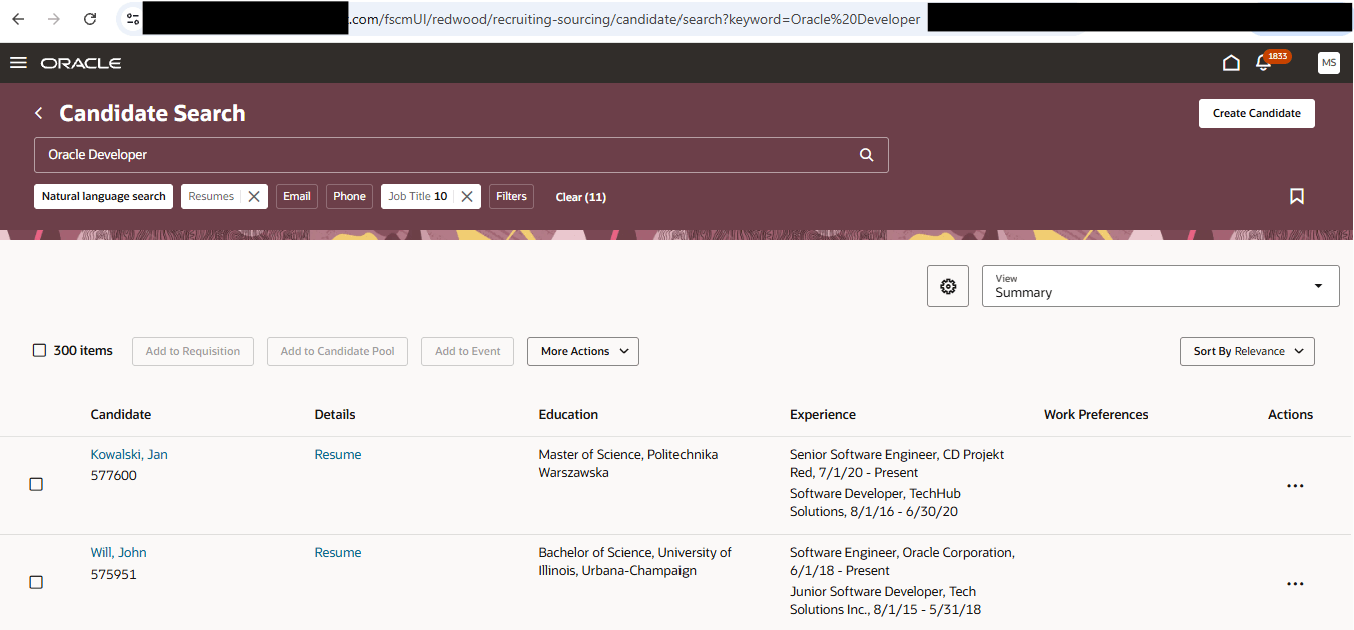Open Resume link for Will, John
Viewport: 1354px width, 630px height.
[338, 552]
